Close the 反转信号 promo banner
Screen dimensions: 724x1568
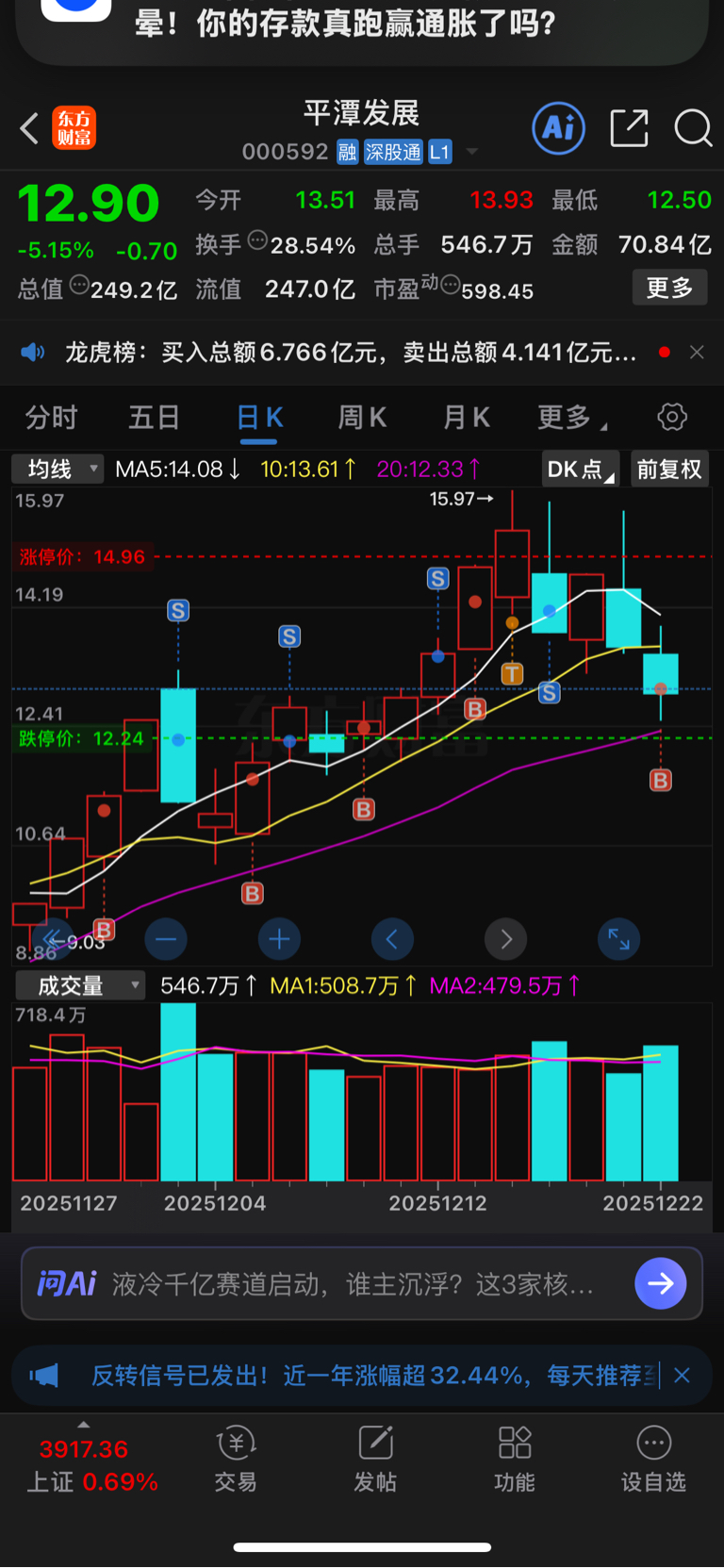(683, 1376)
